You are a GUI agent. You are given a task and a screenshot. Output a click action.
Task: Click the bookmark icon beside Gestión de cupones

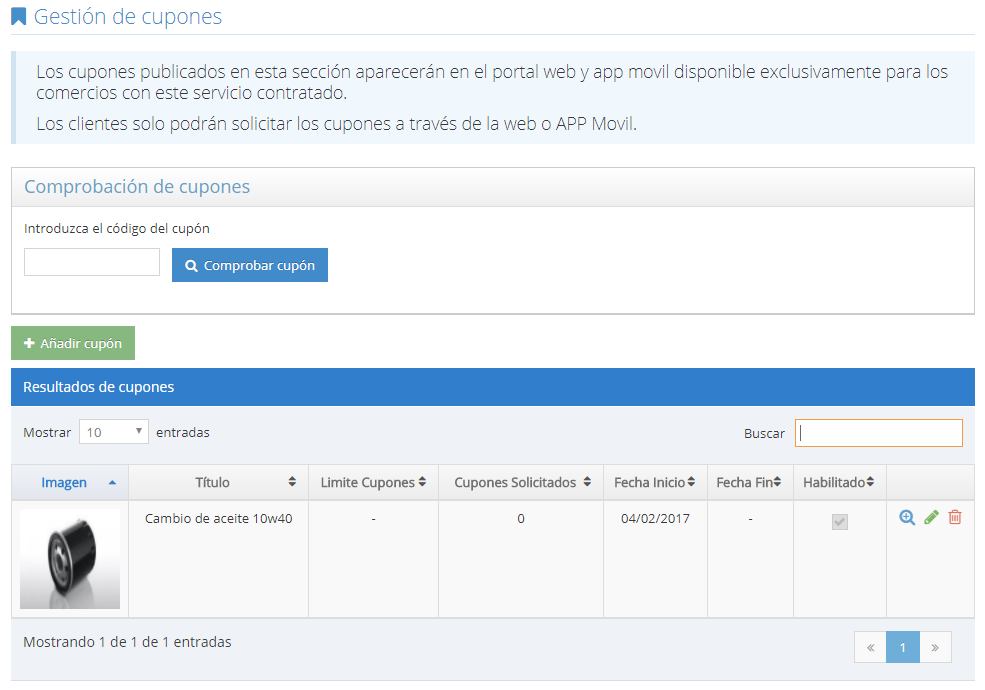point(19,17)
